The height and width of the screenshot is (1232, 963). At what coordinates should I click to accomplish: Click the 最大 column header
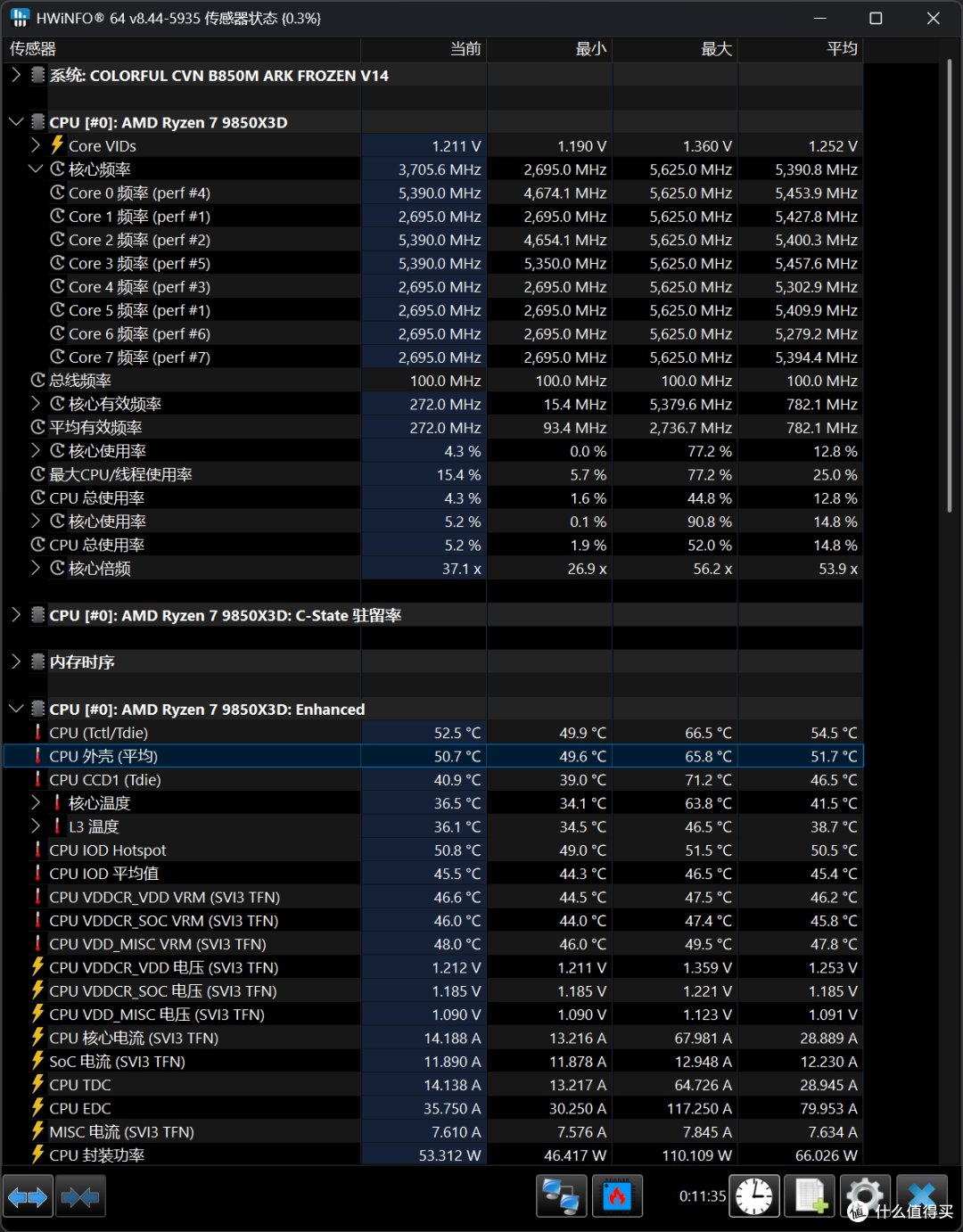coord(675,49)
